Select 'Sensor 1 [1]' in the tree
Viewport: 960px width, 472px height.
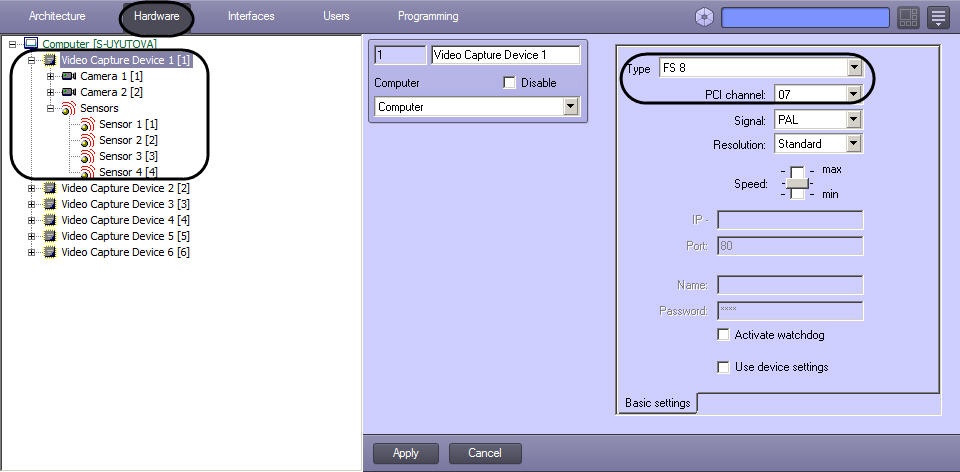pos(128,124)
